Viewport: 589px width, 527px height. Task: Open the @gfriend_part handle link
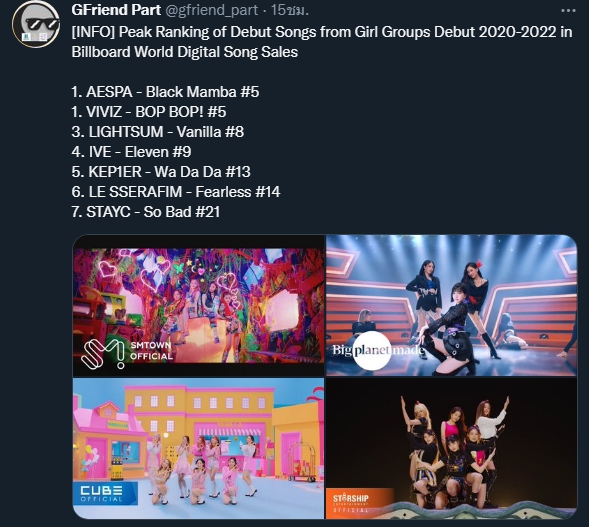(211, 11)
